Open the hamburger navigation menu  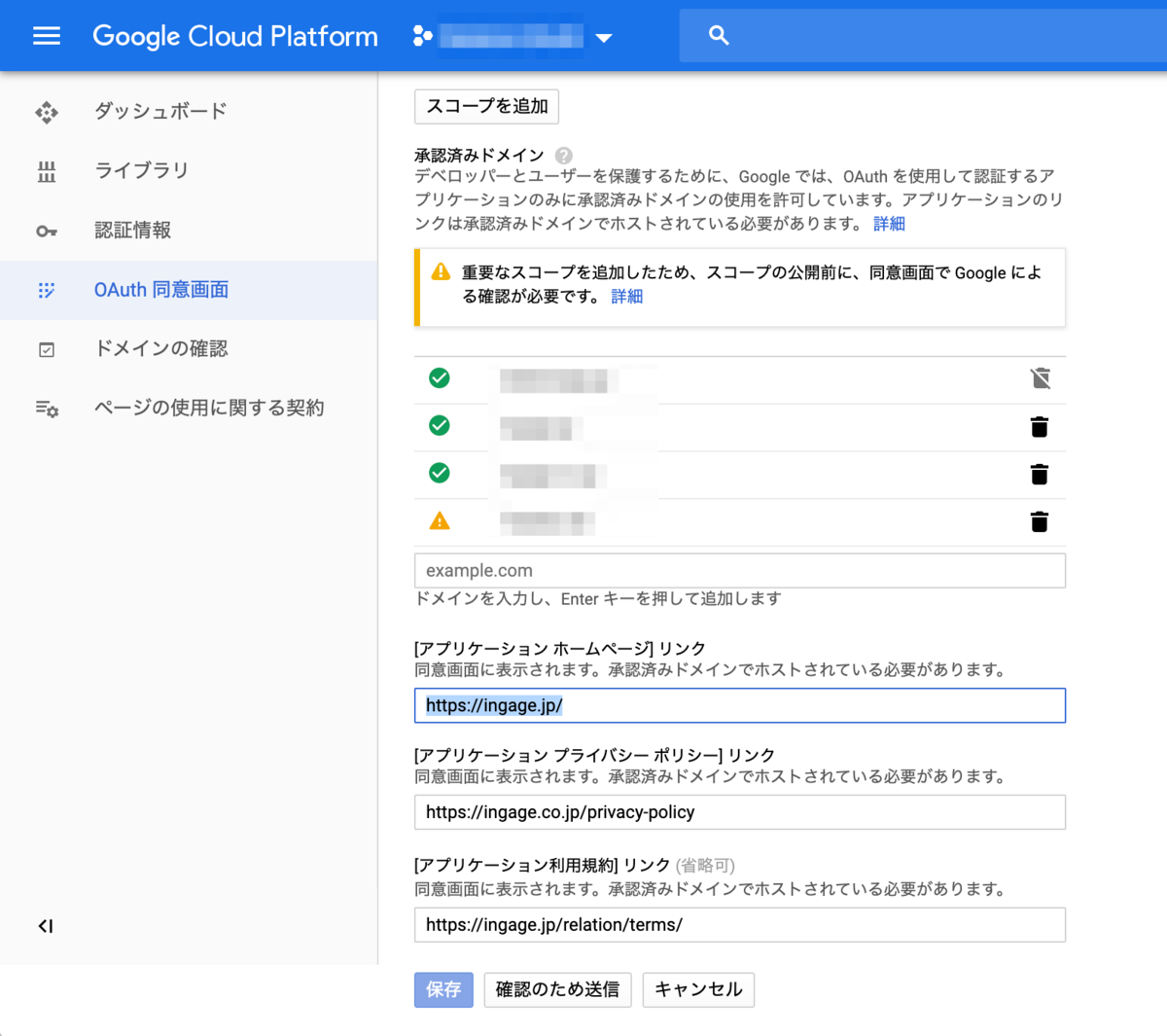point(47,36)
